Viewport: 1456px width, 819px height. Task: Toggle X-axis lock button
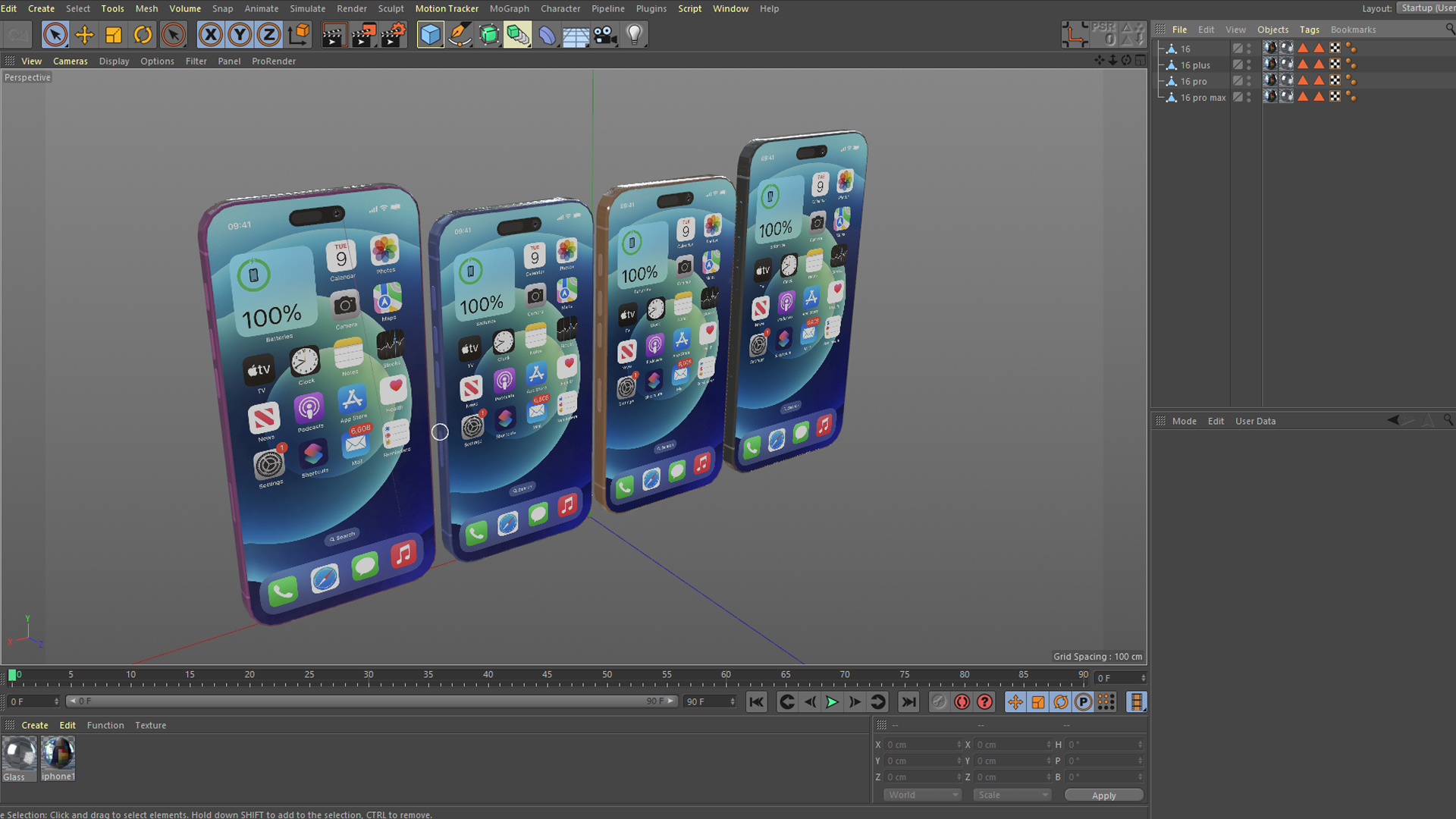210,35
